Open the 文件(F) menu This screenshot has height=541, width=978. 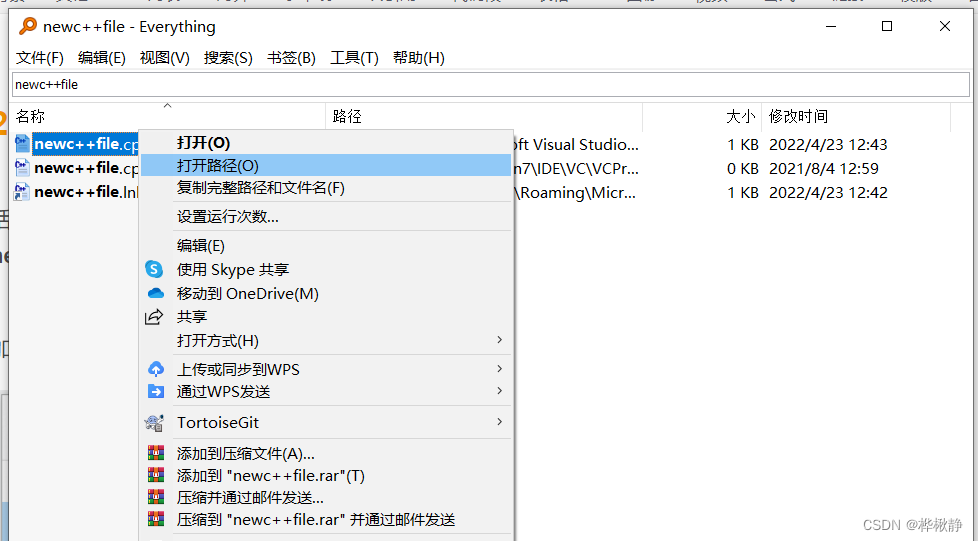click(39, 58)
